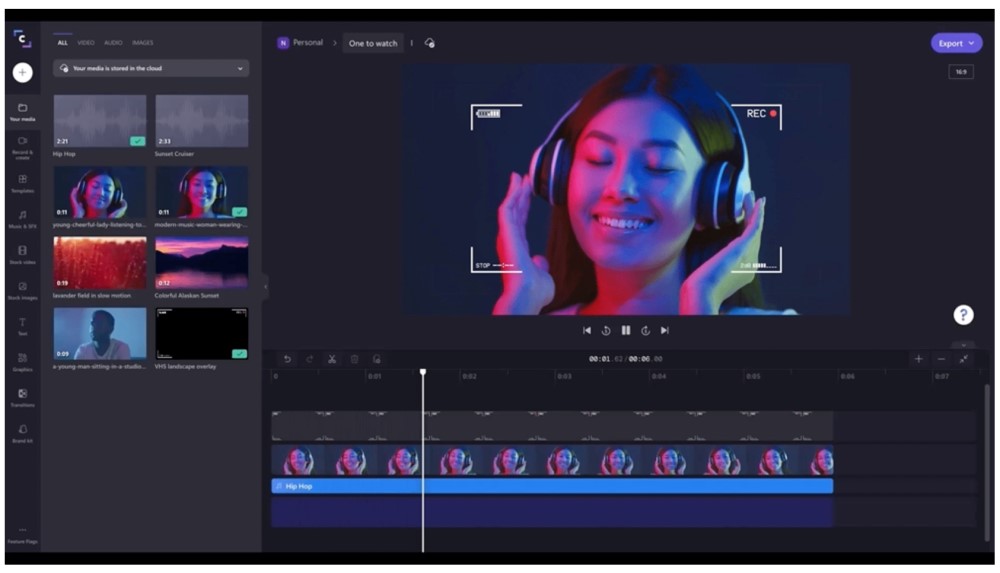This screenshot has width=1000, height=573.
Task: Open the 16:9 aspect ratio selector
Action: coord(960,72)
